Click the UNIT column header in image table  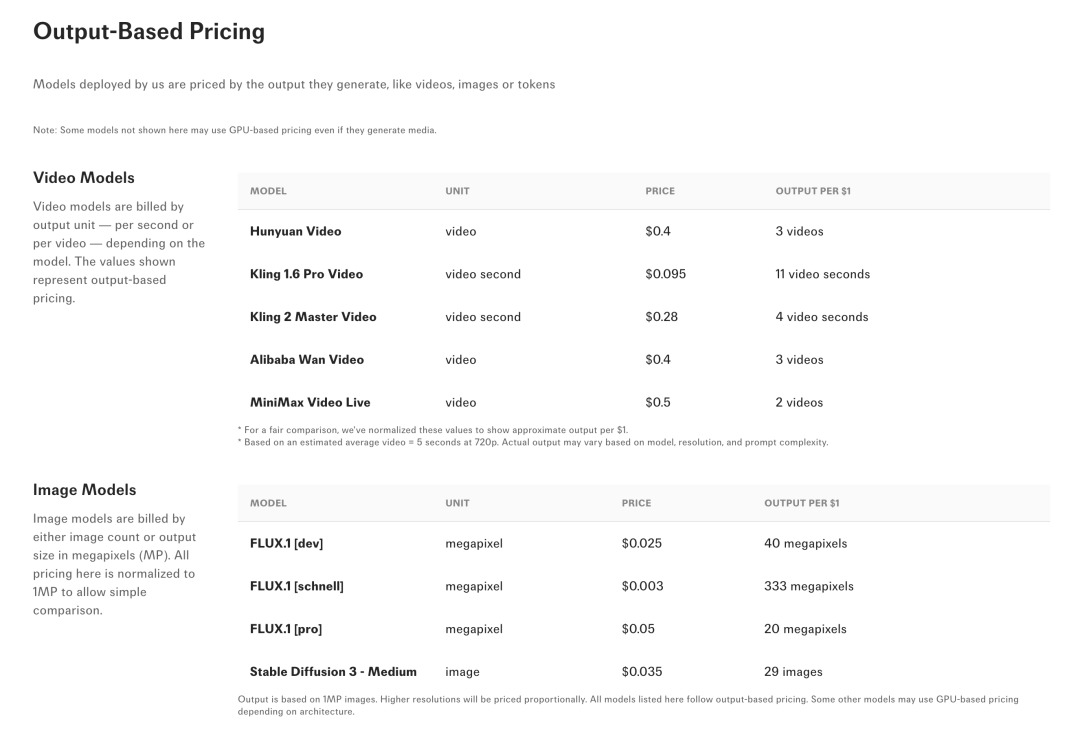[457, 503]
